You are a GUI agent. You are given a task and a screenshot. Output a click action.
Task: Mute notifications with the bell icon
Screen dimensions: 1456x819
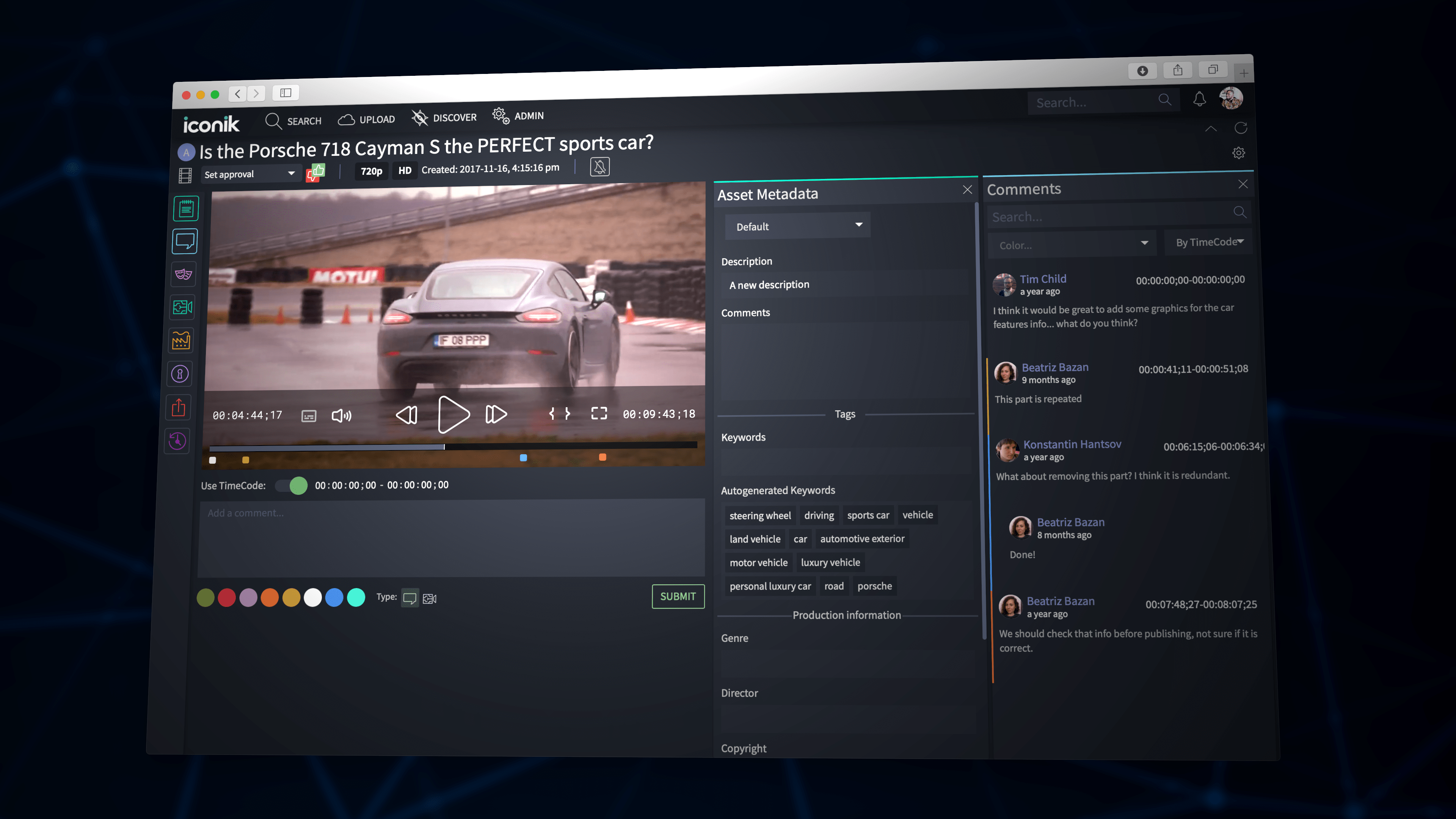(599, 166)
